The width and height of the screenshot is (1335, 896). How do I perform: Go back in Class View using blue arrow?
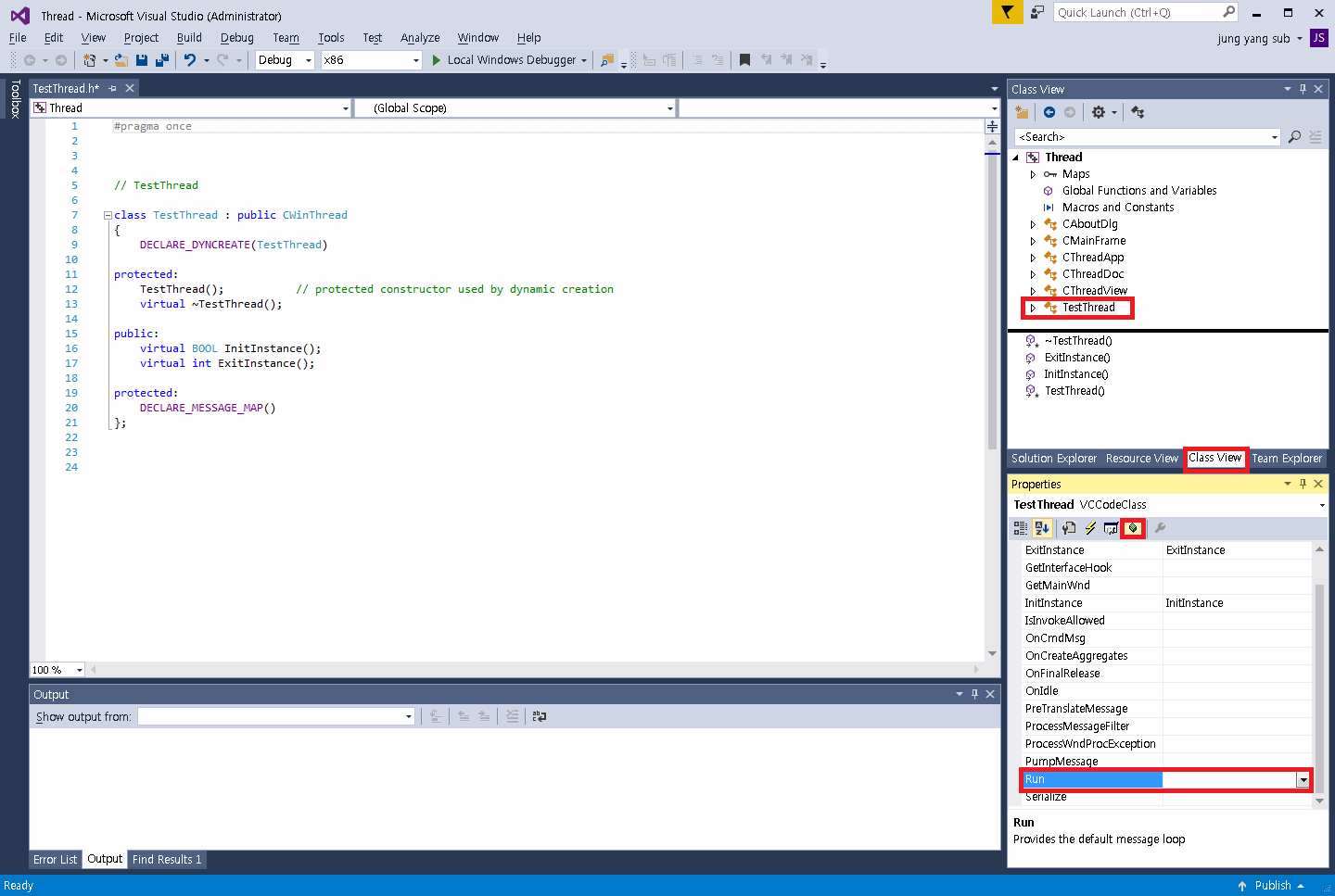(1049, 112)
